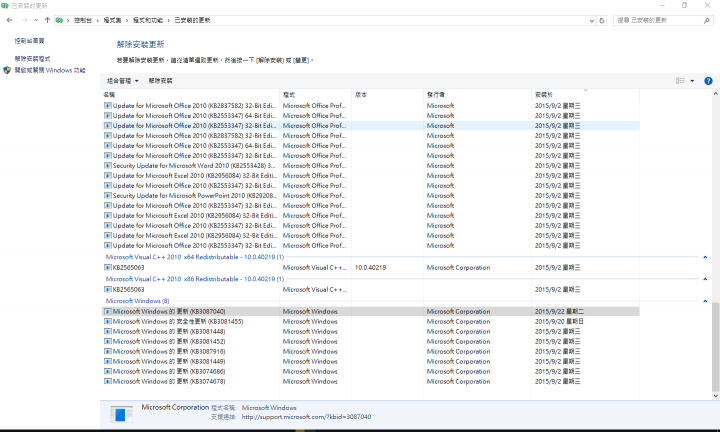Refresh the installed updates list
Viewport: 720px width, 432px height.
602,20
